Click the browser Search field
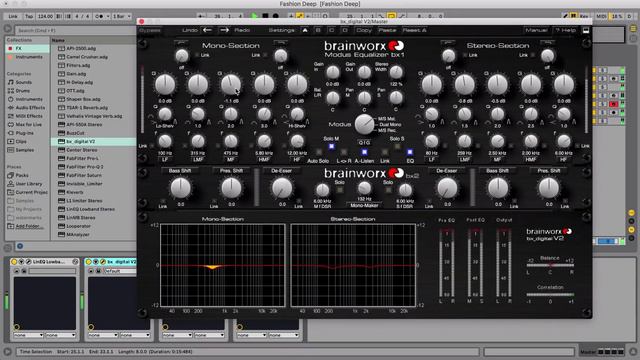Screen dimensions: 640x360 point(76,30)
